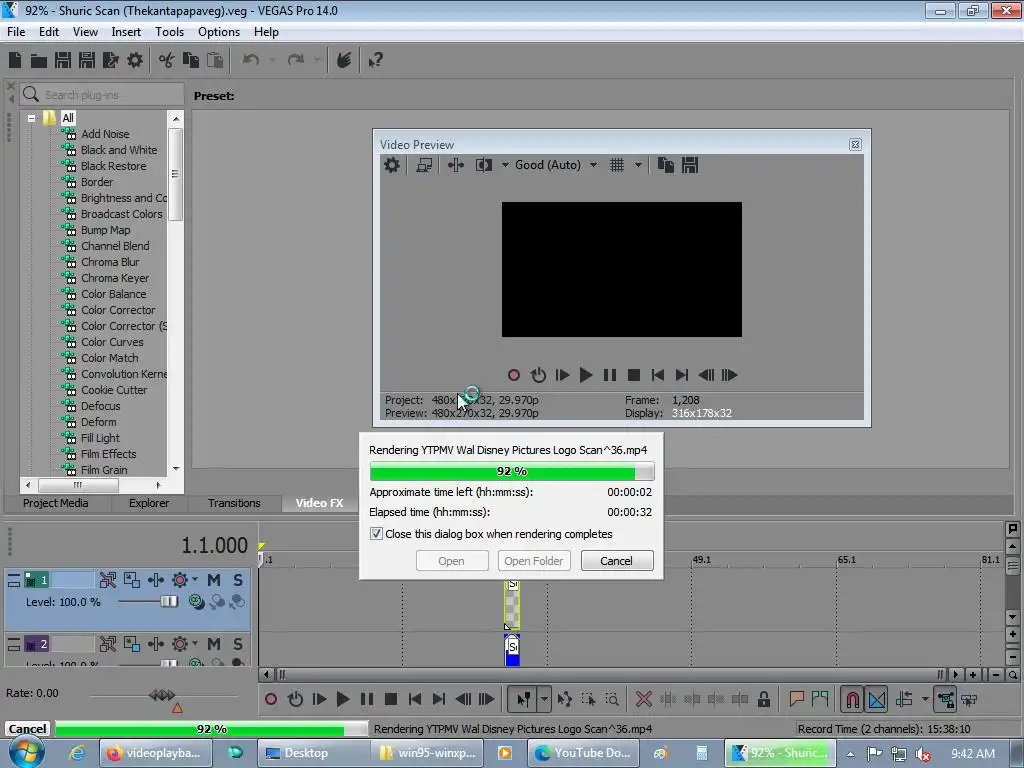
Task: Click the New project icon in main toolbar
Action: tap(15, 61)
